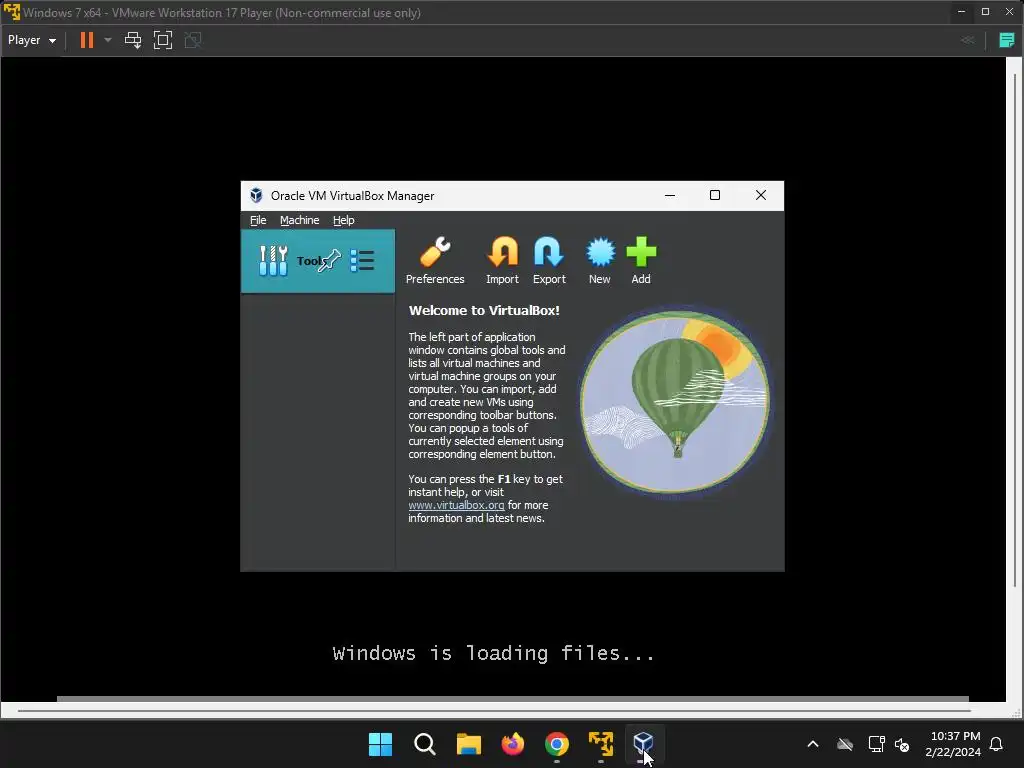Follow the www.virtualbox.org link
The image size is (1024, 768).
pyautogui.click(x=456, y=505)
